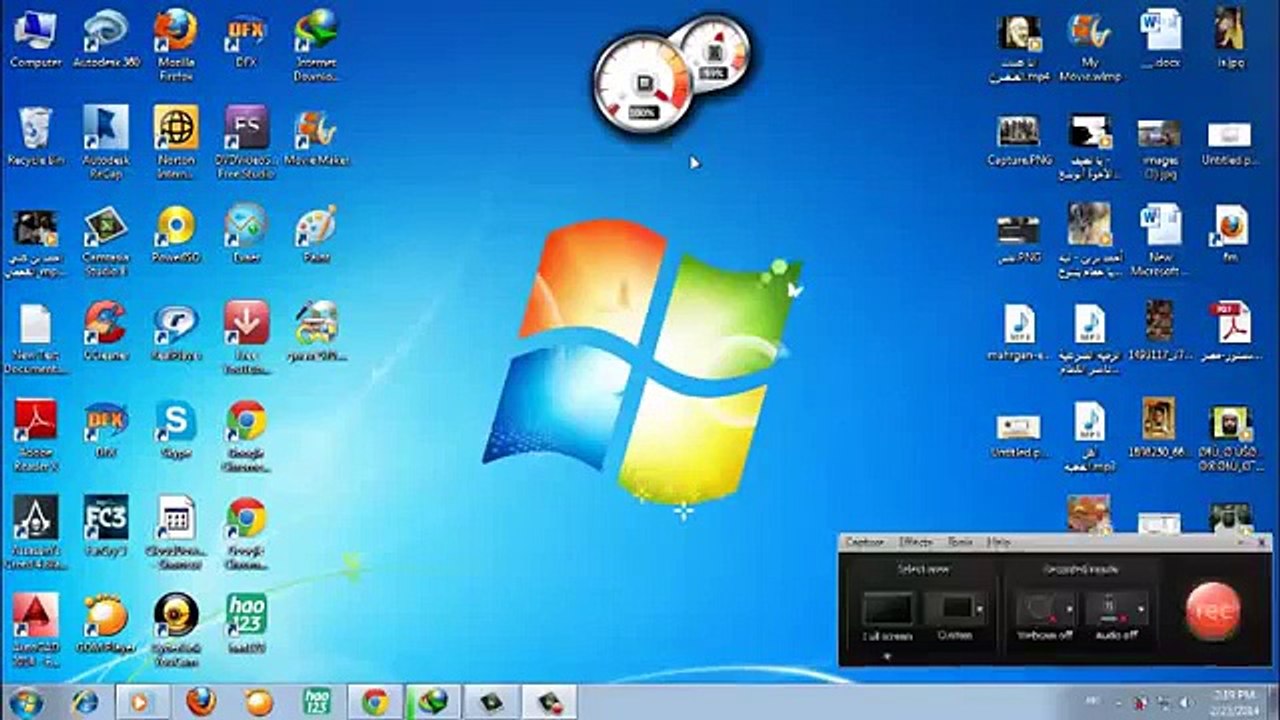This screenshot has width=1280, height=720.
Task: Select the PDF file icon on desktop
Action: click(1231, 332)
